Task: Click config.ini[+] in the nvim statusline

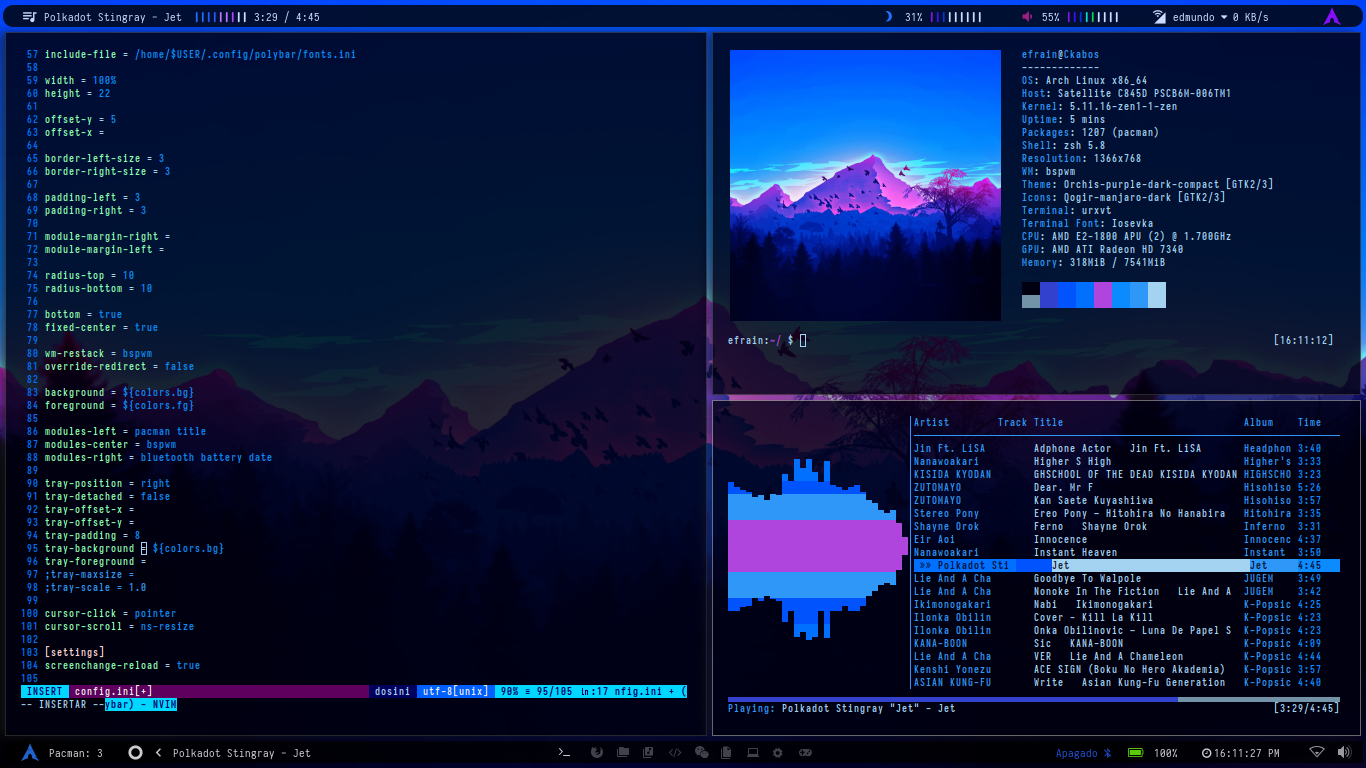Action: [x=113, y=691]
